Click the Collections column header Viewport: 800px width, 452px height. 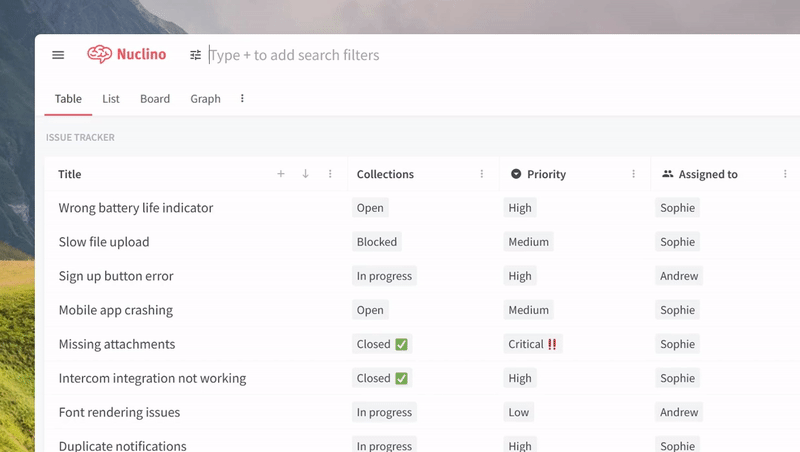click(385, 174)
